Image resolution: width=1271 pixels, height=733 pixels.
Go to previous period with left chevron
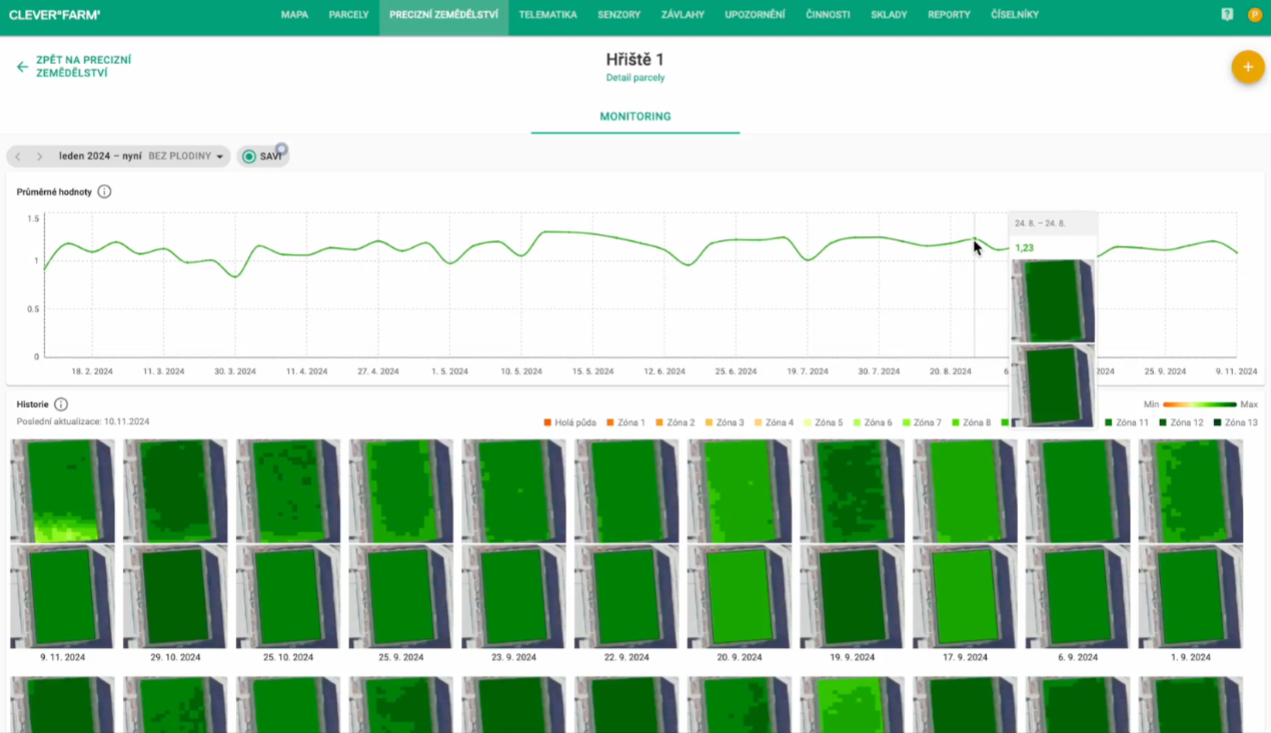[18, 156]
